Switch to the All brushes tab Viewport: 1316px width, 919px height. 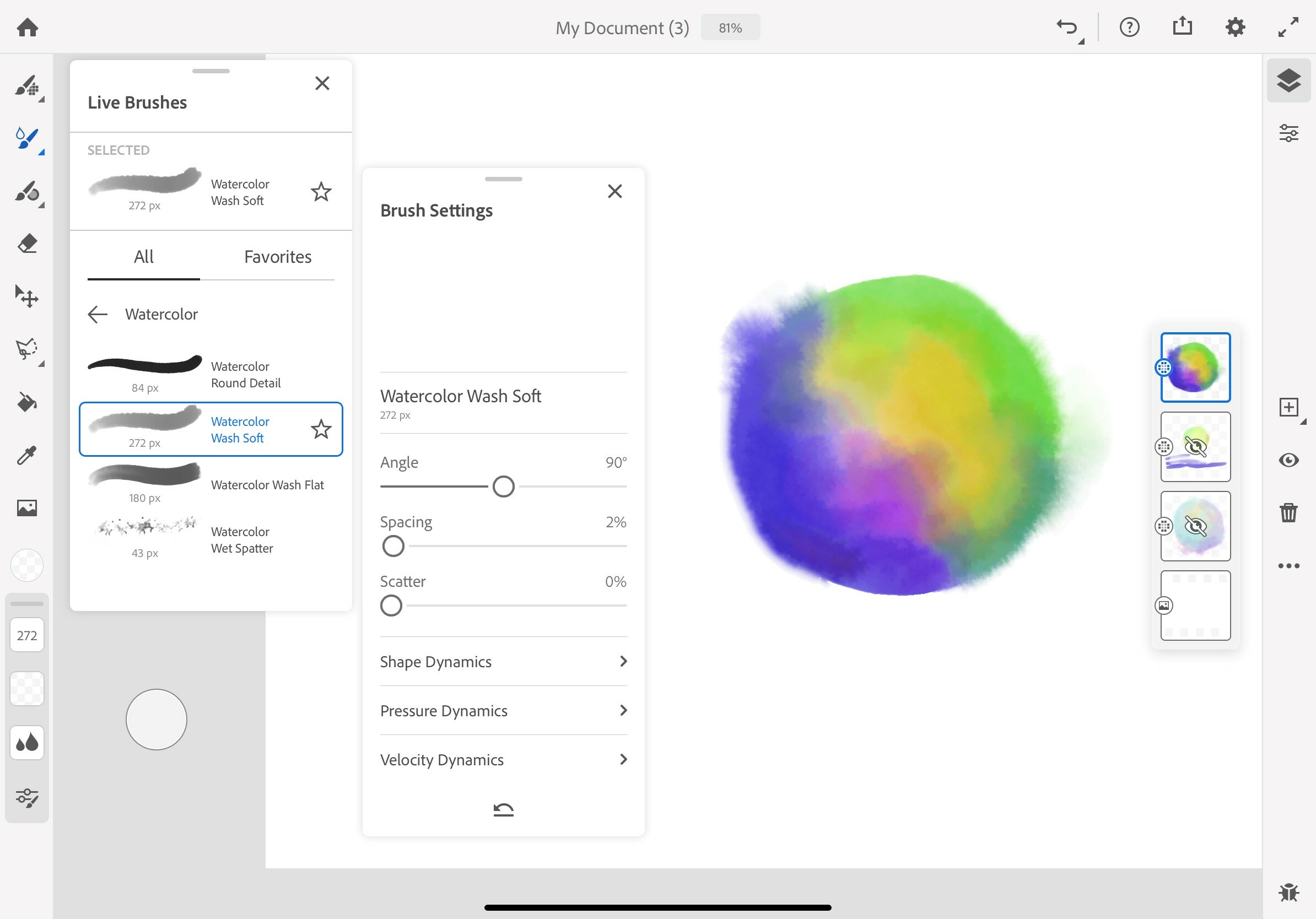pos(143,256)
